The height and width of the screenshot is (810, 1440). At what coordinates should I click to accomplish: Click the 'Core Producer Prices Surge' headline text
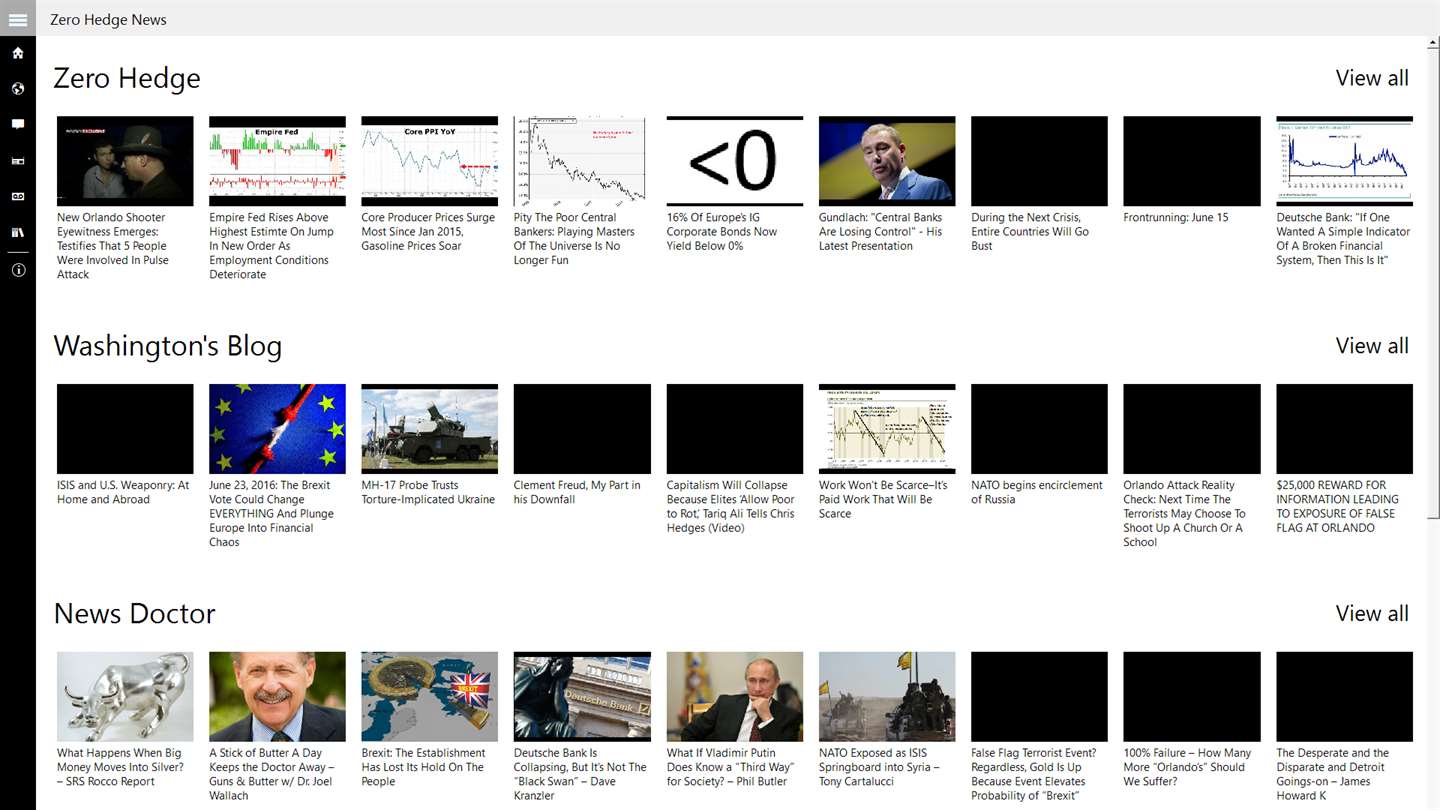[428, 232]
